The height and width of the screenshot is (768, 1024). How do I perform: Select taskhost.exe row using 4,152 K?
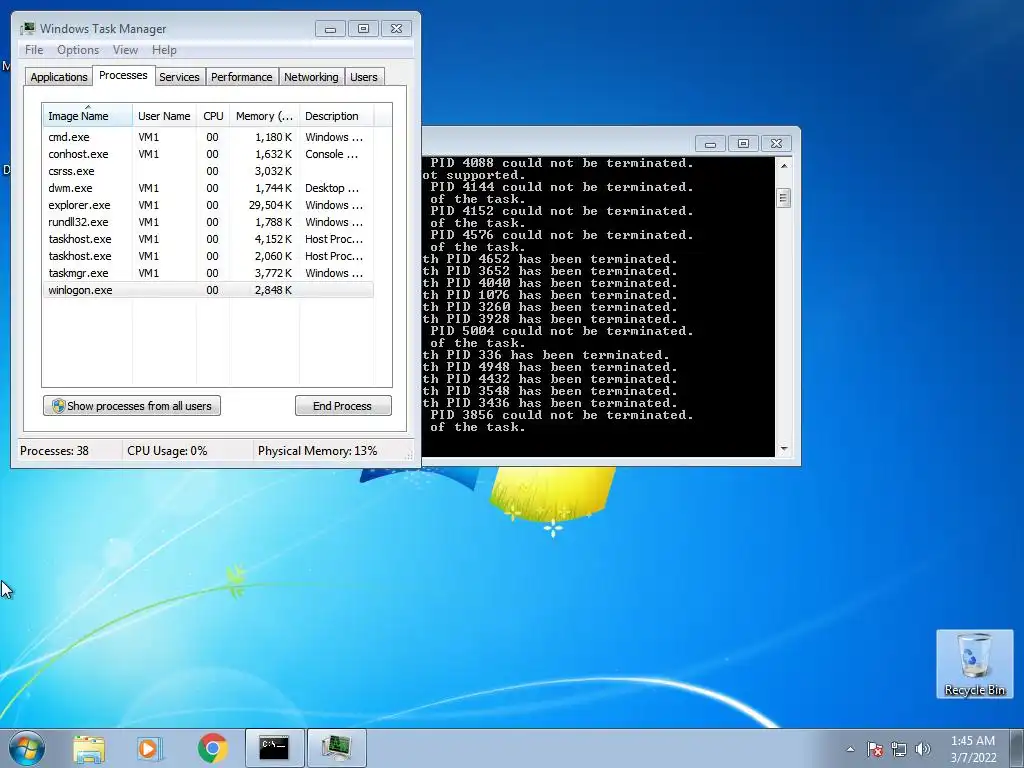[208, 239]
